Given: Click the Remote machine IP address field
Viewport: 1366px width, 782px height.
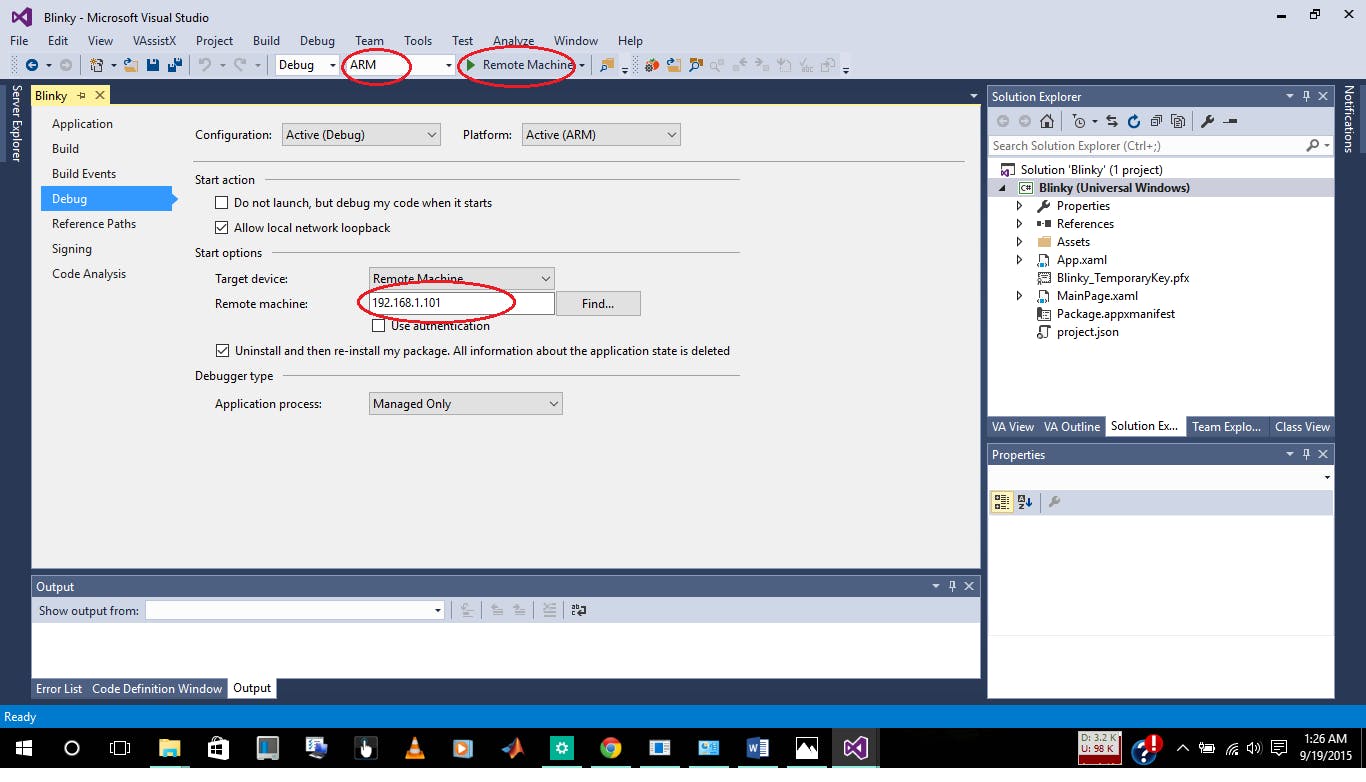Looking at the screenshot, I should tap(461, 304).
